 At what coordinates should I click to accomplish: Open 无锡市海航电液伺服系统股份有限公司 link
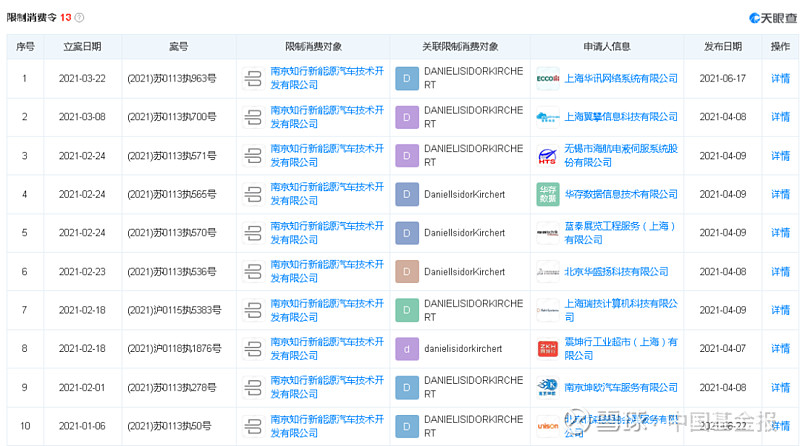[621, 156]
